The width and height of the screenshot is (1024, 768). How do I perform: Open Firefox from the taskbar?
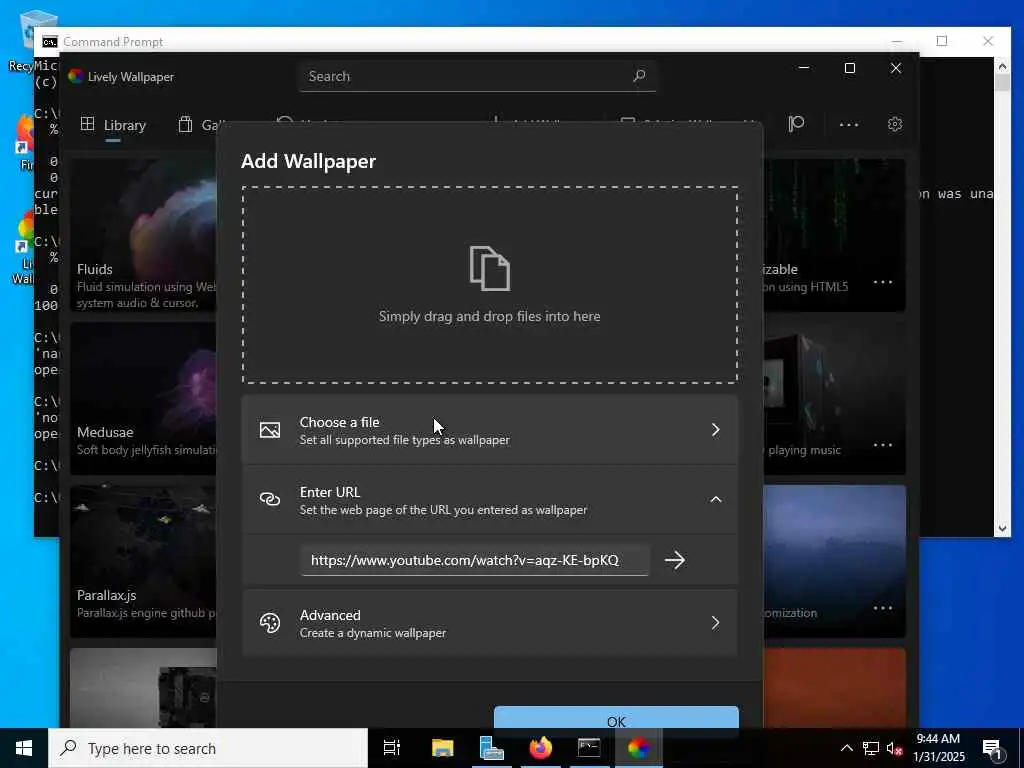(541, 748)
